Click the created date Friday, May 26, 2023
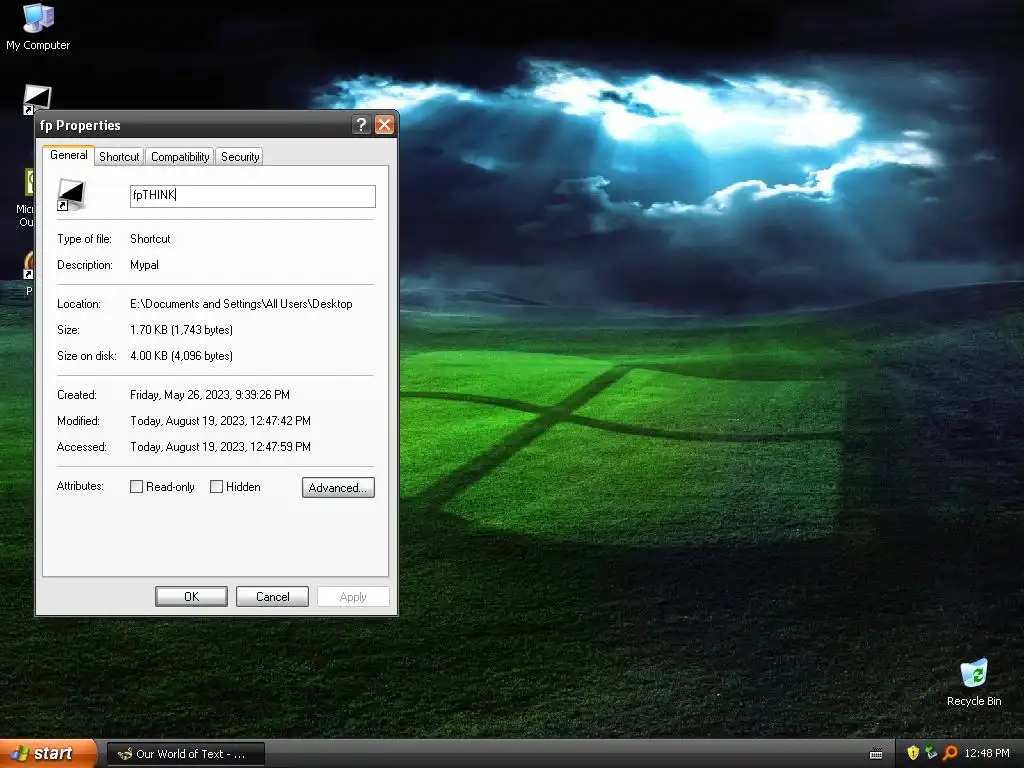Image resolution: width=1024 pixels, height=768 pixels. (x=210, y=395)
